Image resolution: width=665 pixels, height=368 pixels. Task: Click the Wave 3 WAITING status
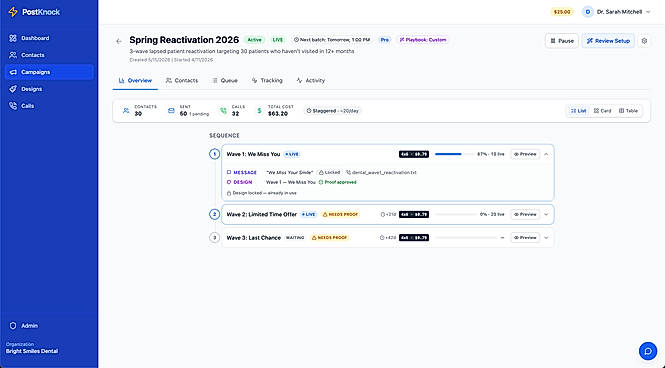click(295, 237)
